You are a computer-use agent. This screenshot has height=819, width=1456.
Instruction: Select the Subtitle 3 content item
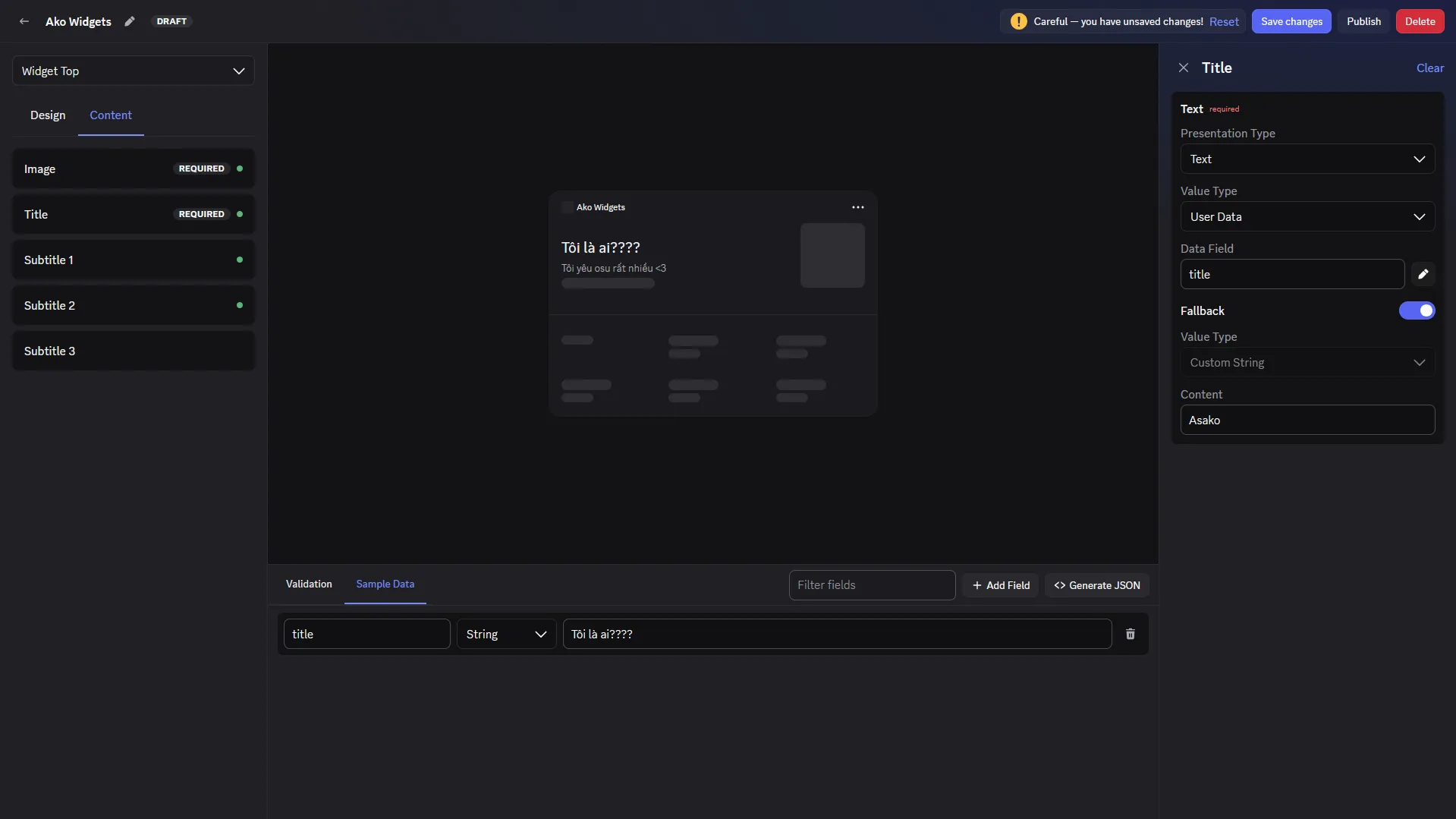(134, 351)
